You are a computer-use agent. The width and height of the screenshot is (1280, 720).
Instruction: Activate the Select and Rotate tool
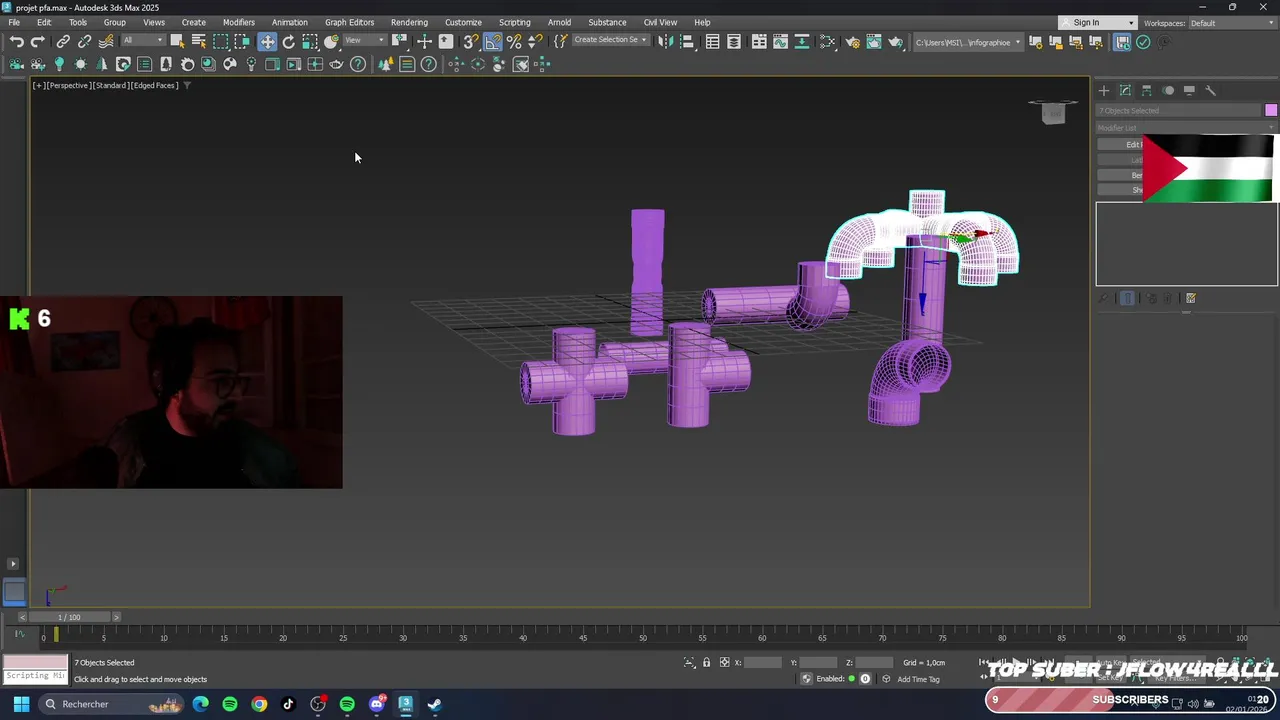[x=289, y=42]
